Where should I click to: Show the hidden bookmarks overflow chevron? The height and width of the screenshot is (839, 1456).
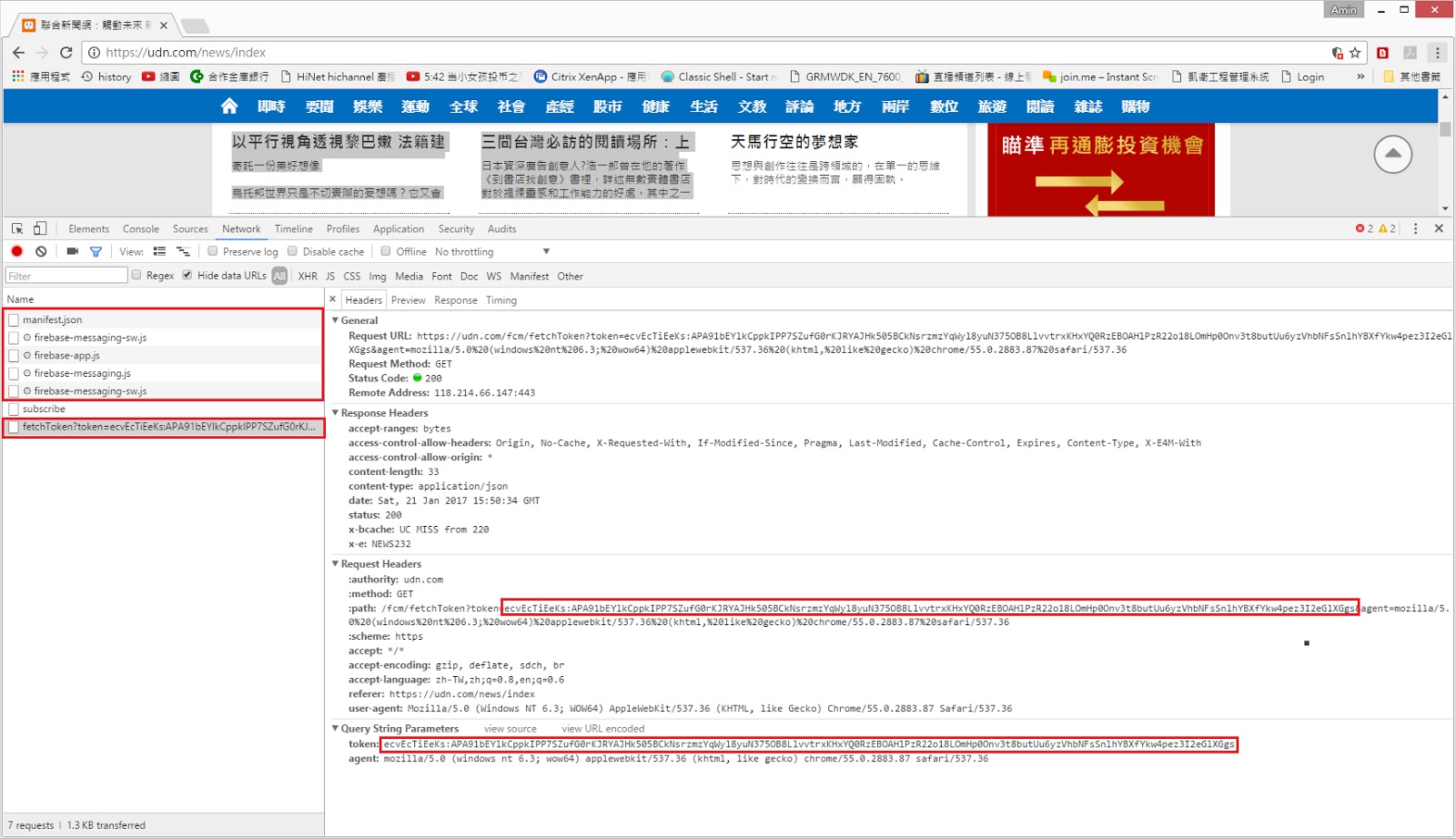[1360, 76]
